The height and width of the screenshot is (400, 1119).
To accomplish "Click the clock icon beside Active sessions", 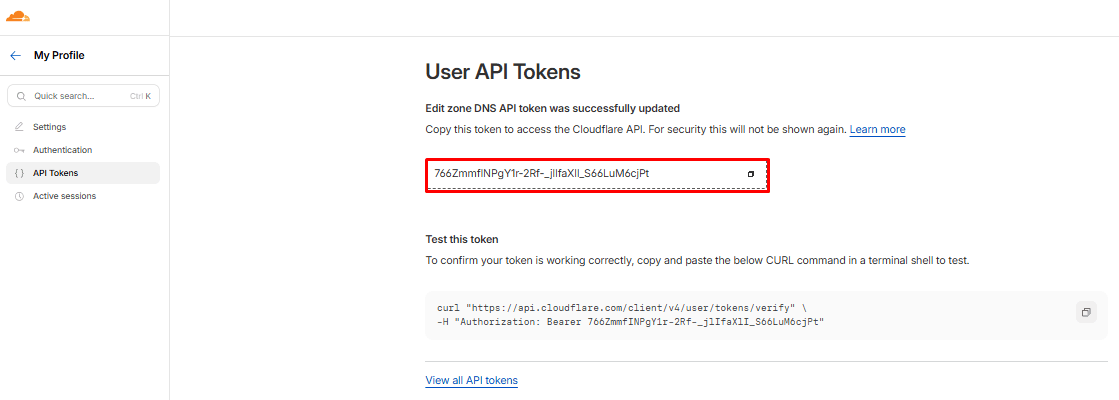I will pyautogui.click(x=20, y=196).
